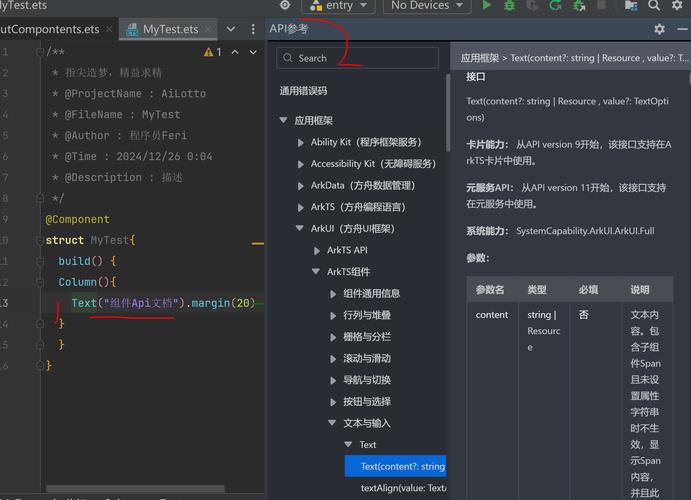Collapse the Text tree node
The height and width of the screenshot is (500, 691).
(349, 444)
